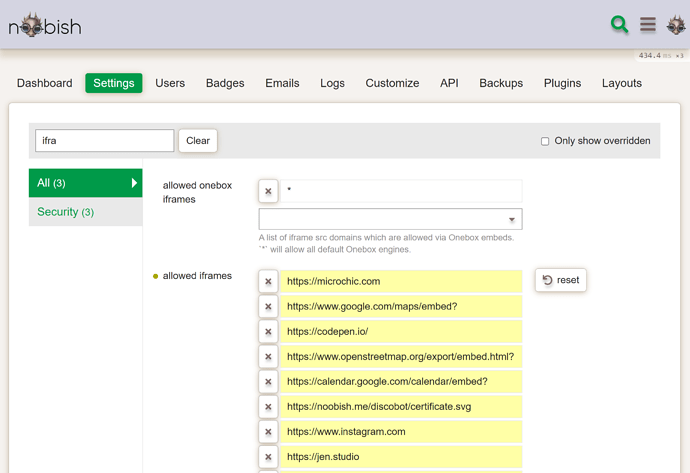Clear the settings filter
Viewport: 690px width, 473px height.
click(198, 141)
